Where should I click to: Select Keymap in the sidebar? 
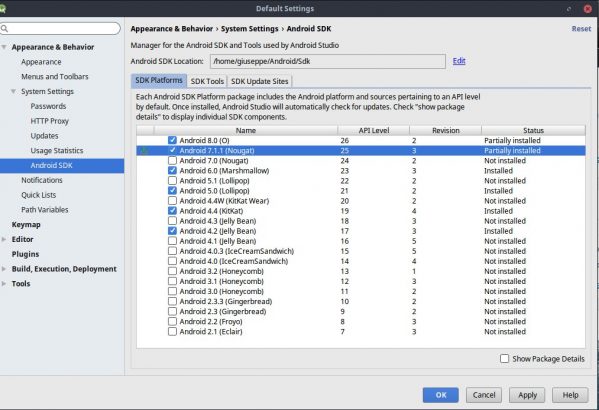[x=26, y=225]
